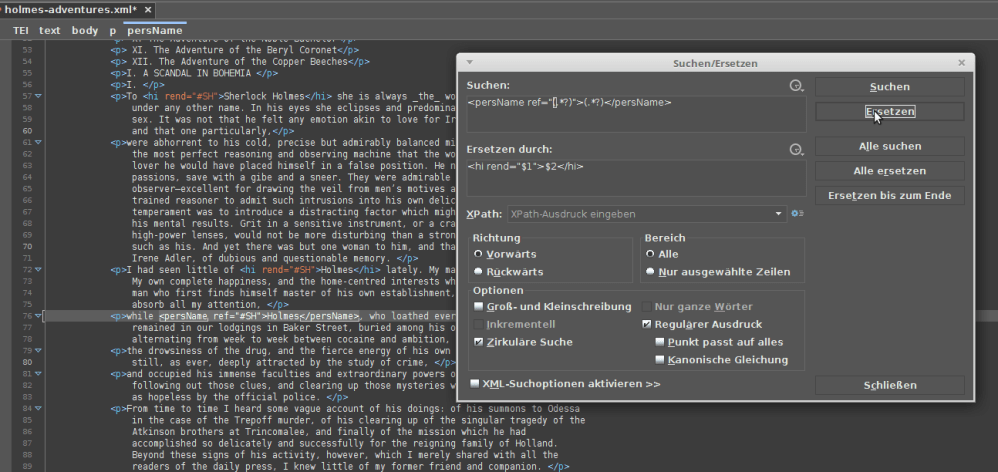Click the XPath settings gear icon
Screen dimensions: 998x472
pos(797,214)
